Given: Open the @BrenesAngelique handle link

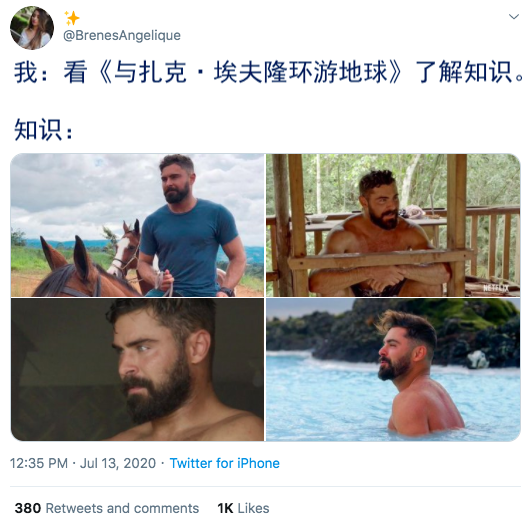Looking at the screenshot, I should [x=122, y=35].
